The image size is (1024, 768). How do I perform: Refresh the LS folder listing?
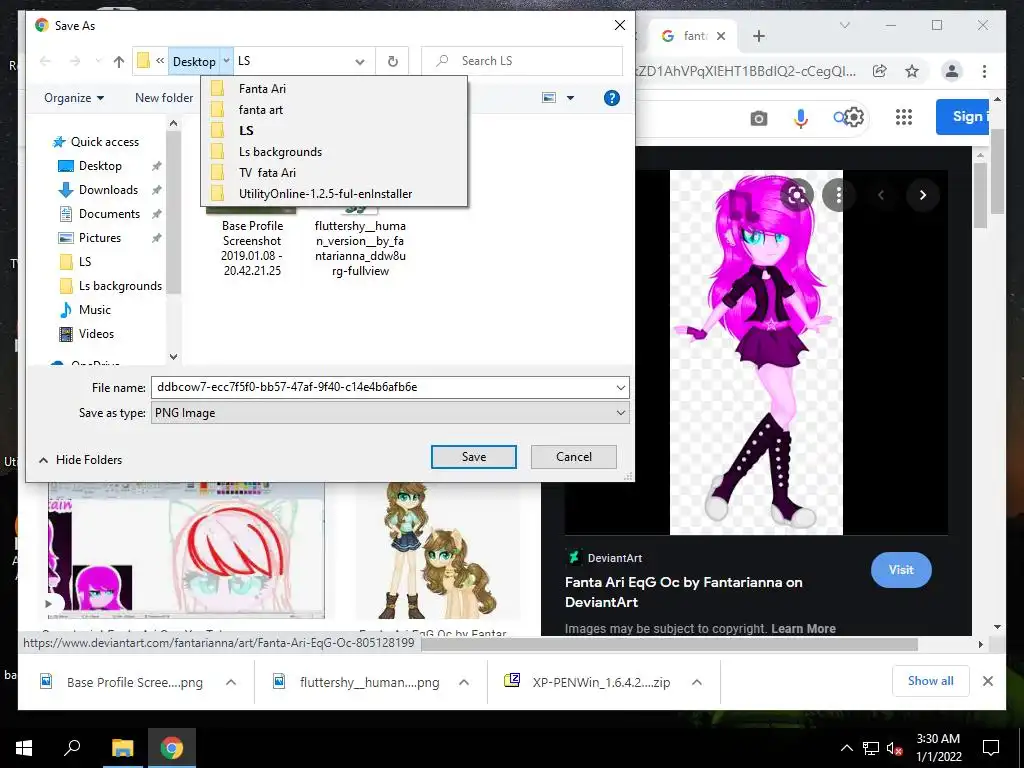click(392, 61)
